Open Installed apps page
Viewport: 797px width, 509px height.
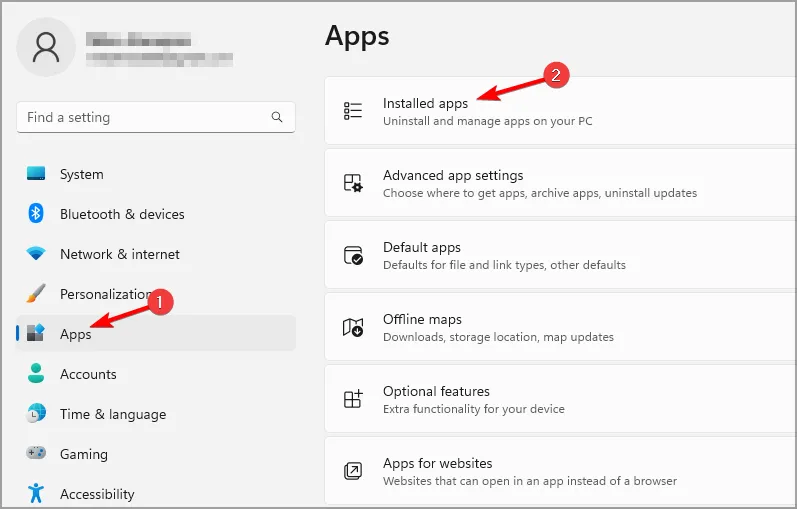coord(561,111)
